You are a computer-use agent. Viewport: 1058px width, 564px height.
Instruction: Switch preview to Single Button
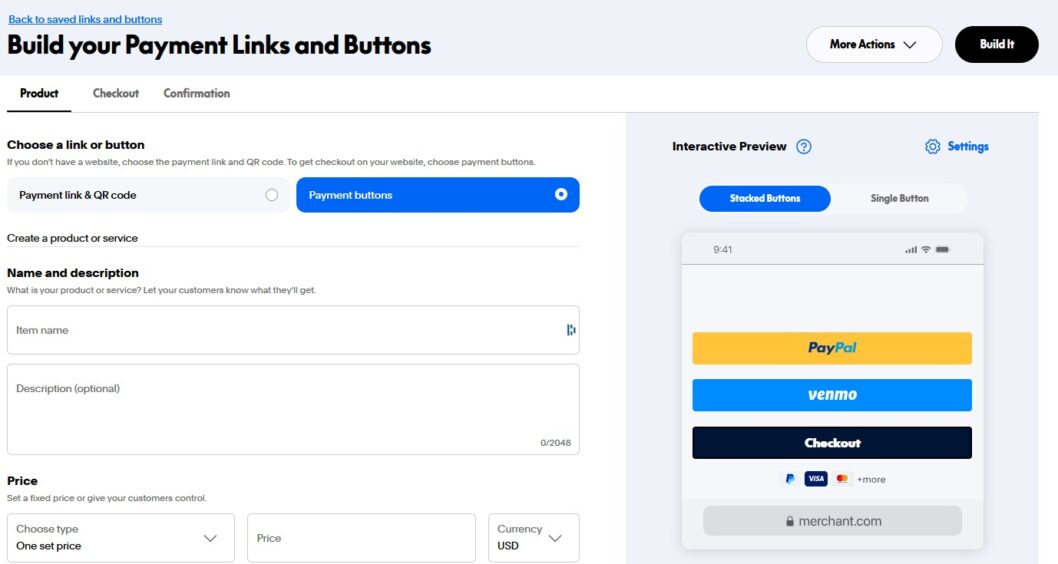pyautogui.click(x=899, y=198)
